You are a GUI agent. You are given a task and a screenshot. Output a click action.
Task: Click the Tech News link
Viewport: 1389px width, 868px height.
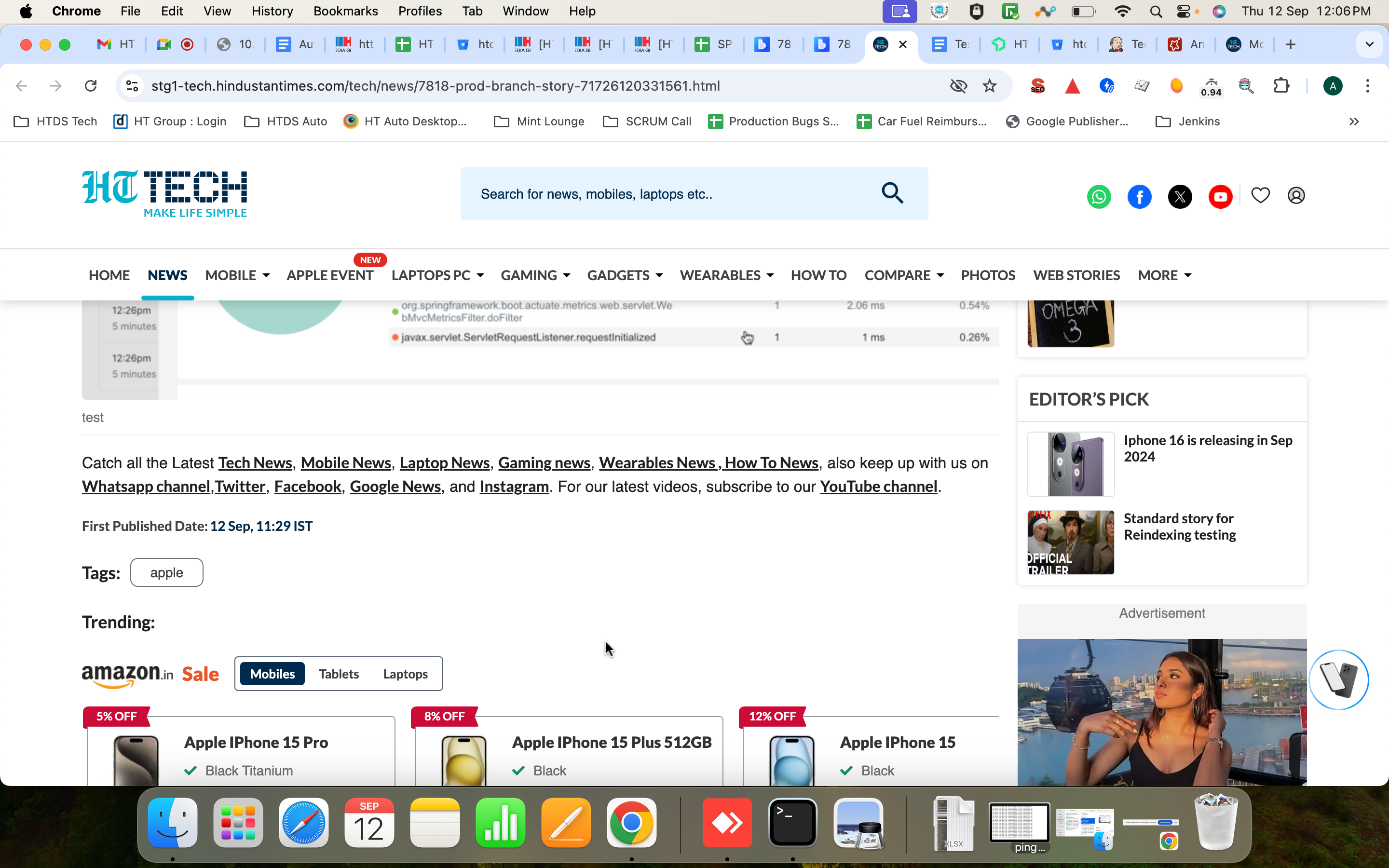click(255, 463)
